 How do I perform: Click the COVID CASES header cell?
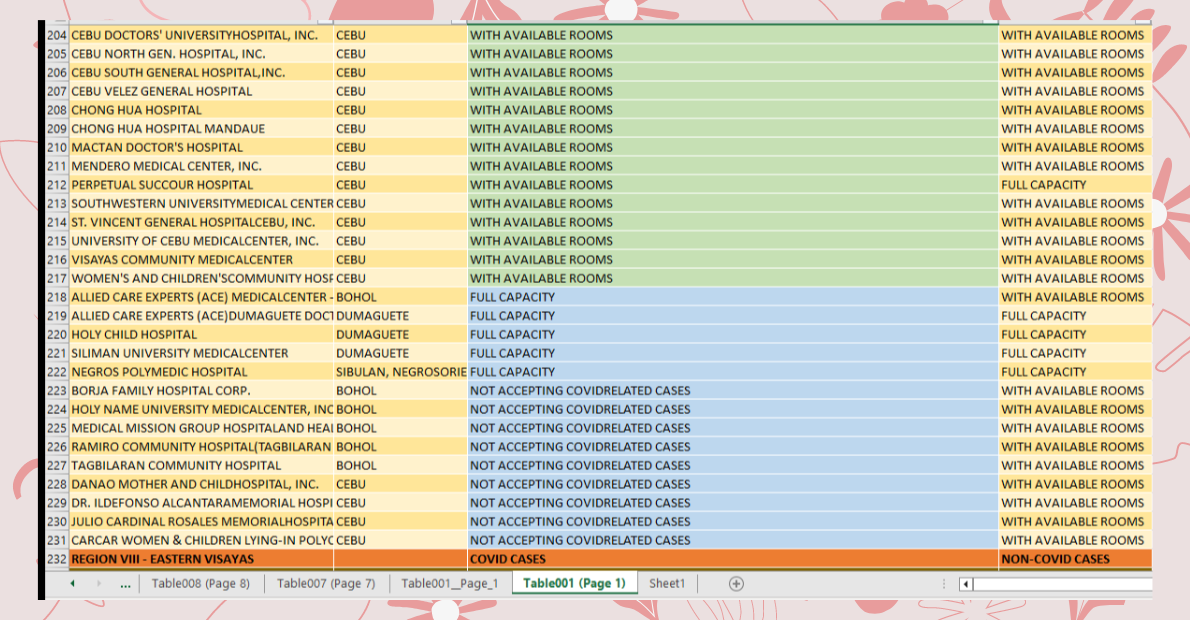tap(732, 559)
